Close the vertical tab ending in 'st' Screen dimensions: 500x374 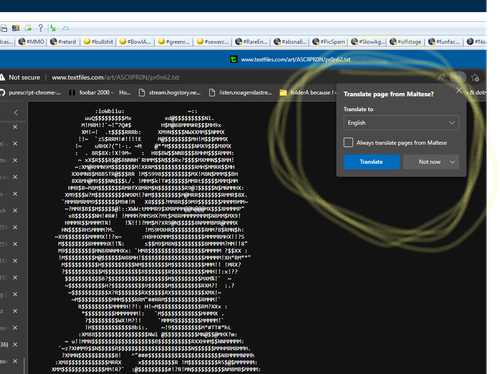click(15, 311)
